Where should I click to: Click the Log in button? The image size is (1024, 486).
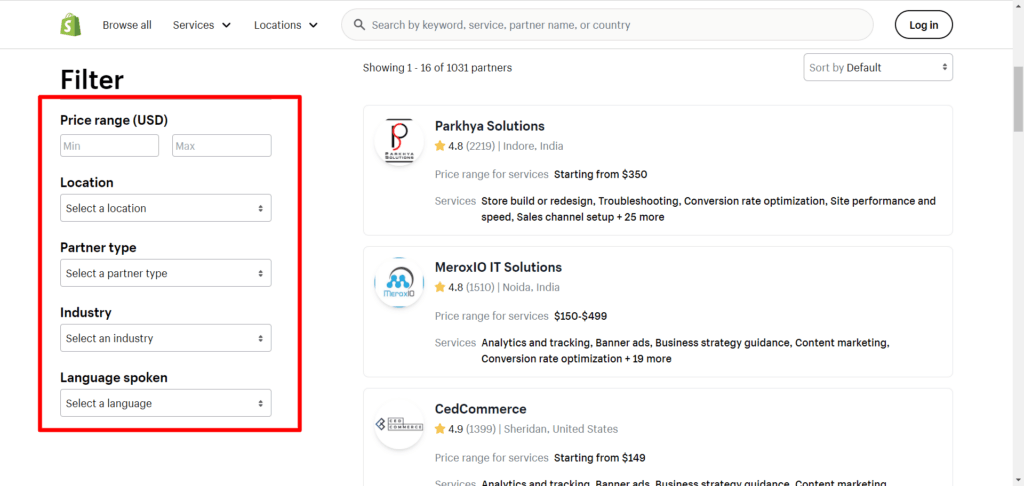click(x=923, y=25)
